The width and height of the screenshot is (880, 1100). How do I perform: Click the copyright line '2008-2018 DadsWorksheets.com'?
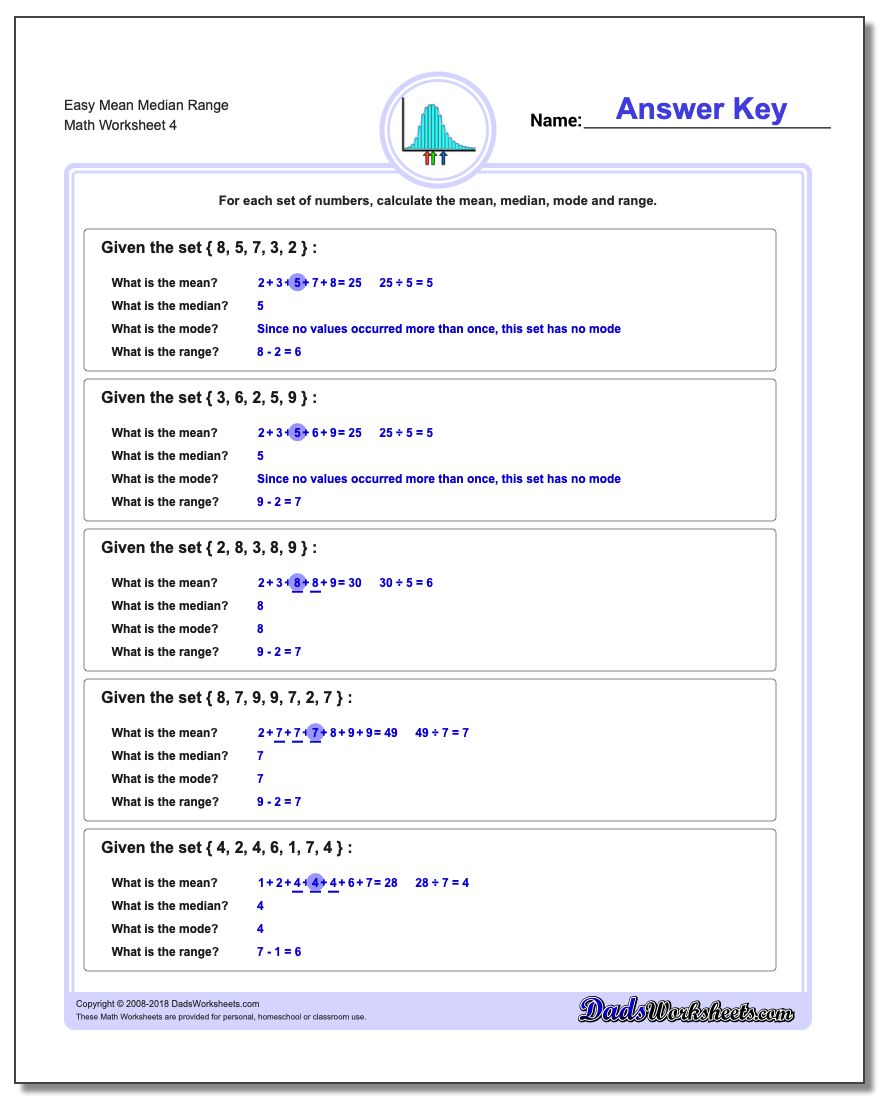(168, 1004)
